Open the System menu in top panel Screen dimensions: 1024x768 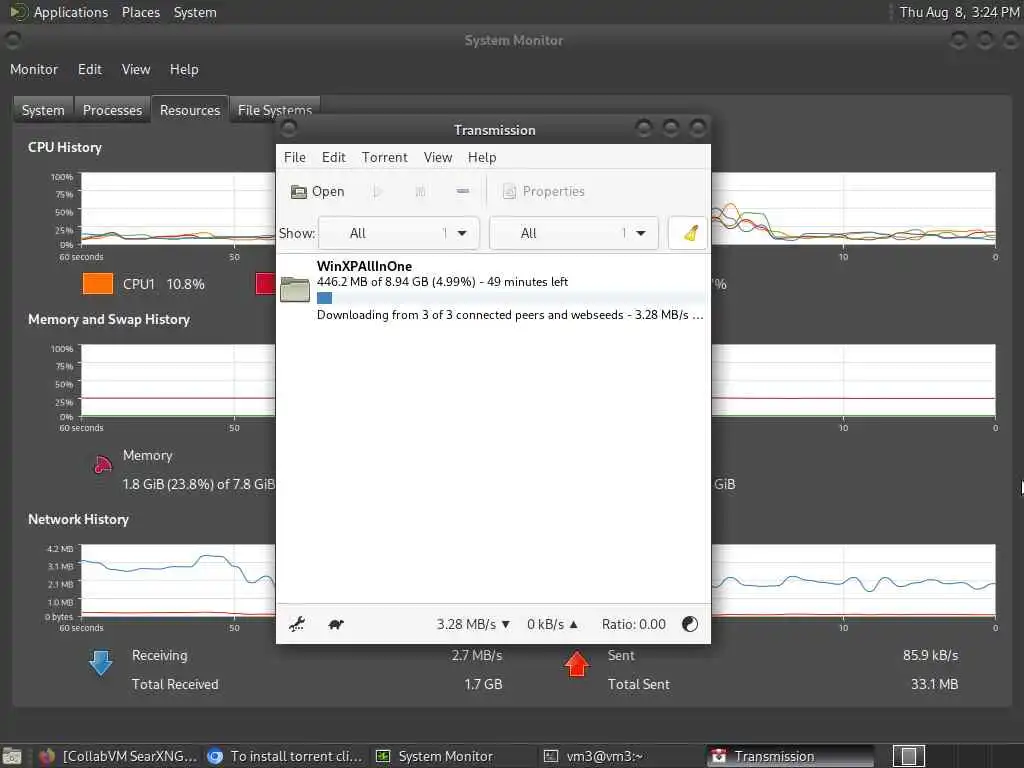[195, 12]
